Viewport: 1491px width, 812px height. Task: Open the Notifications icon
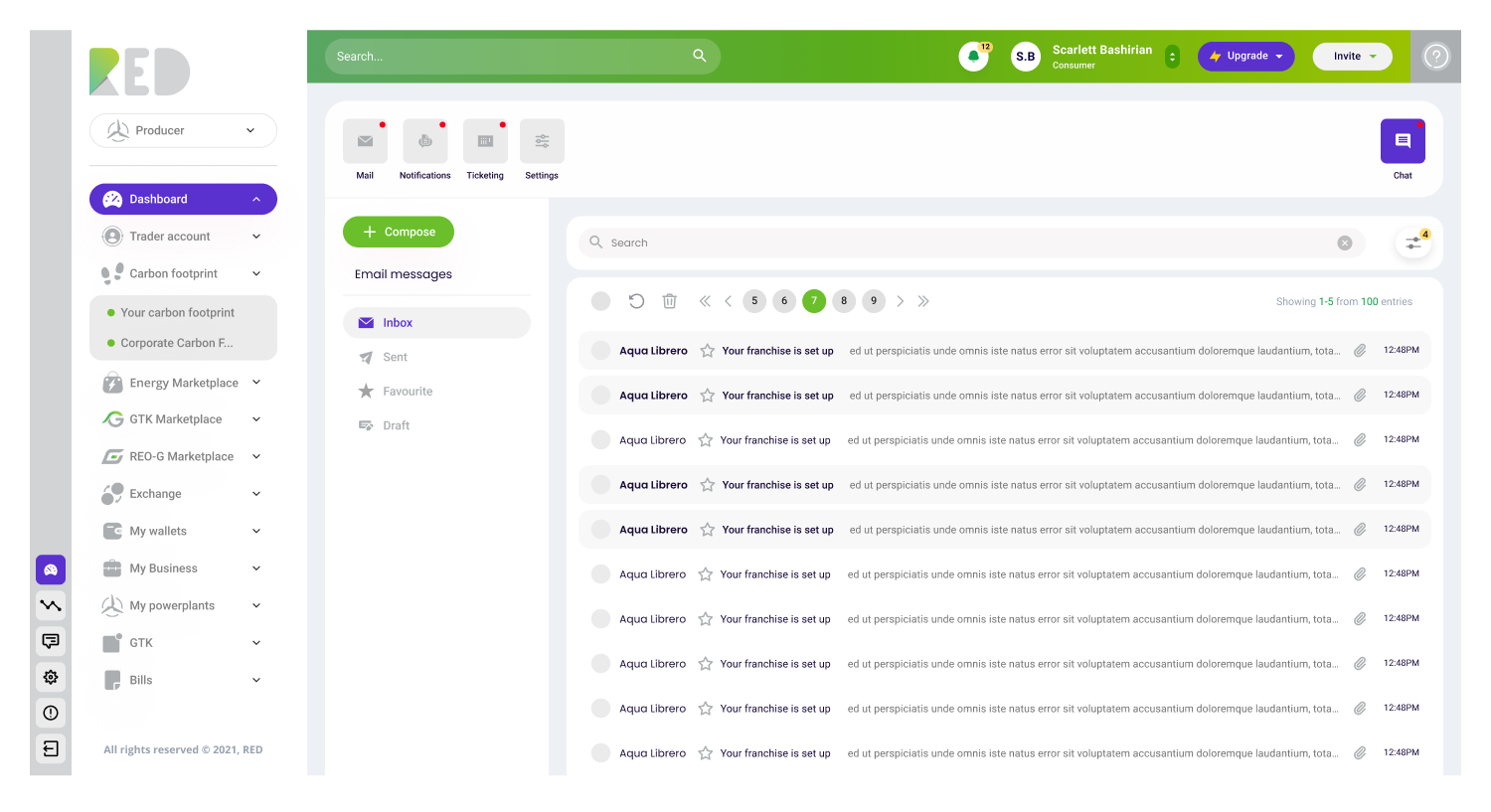click(x=425, y=141)
